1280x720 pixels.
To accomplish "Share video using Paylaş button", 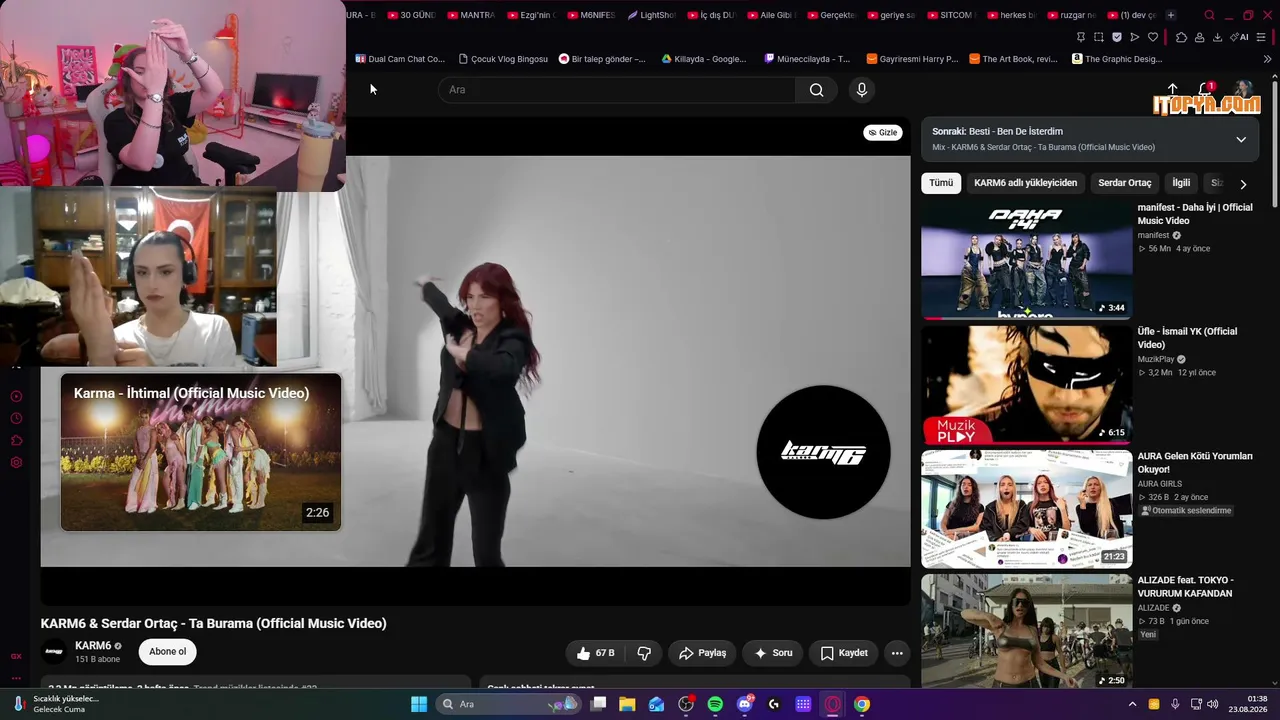I will (702, 653).
